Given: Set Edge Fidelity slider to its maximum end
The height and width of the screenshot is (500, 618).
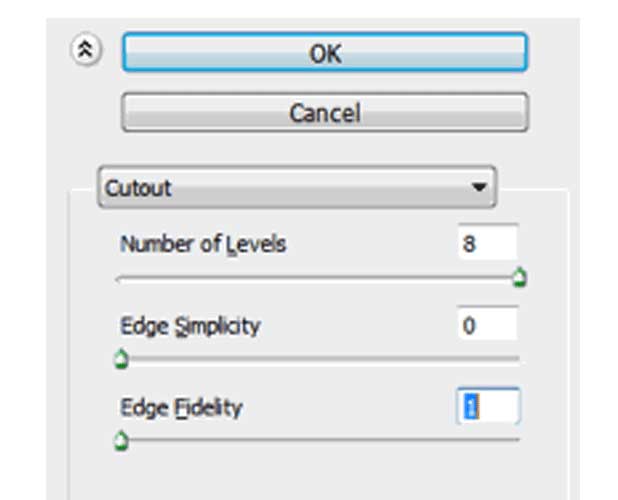Looking at the screenshot, I should (x=518, y=439).
